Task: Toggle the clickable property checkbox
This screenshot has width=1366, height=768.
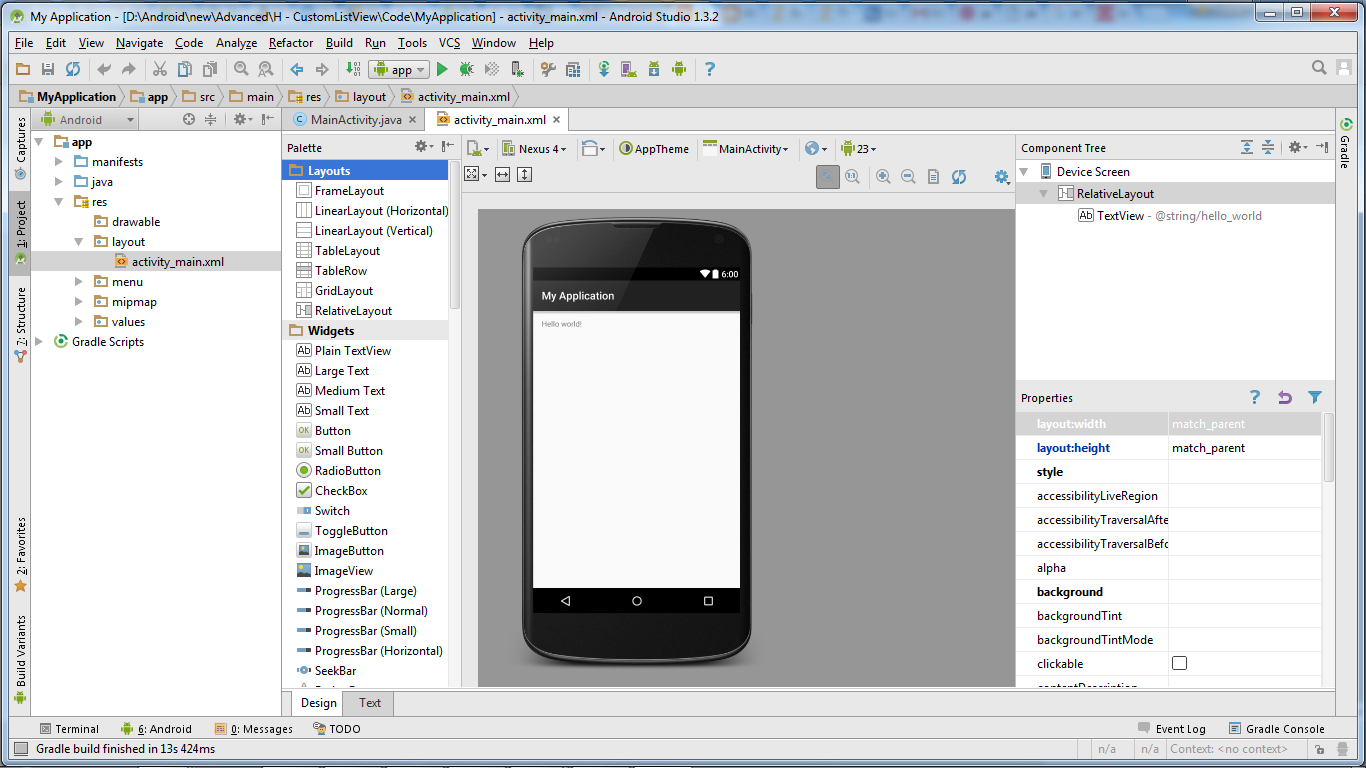Action: pyautogui.click(x=1179, y=663)
